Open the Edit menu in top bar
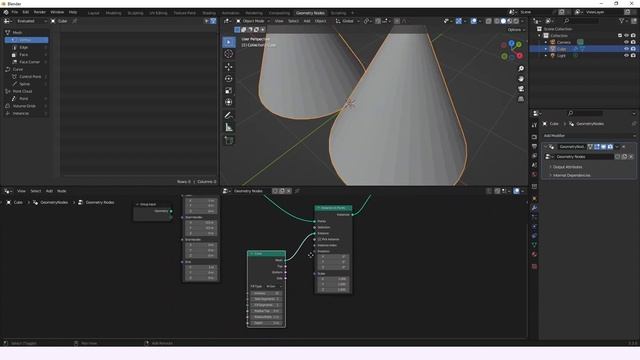 (x=26, y=12)
